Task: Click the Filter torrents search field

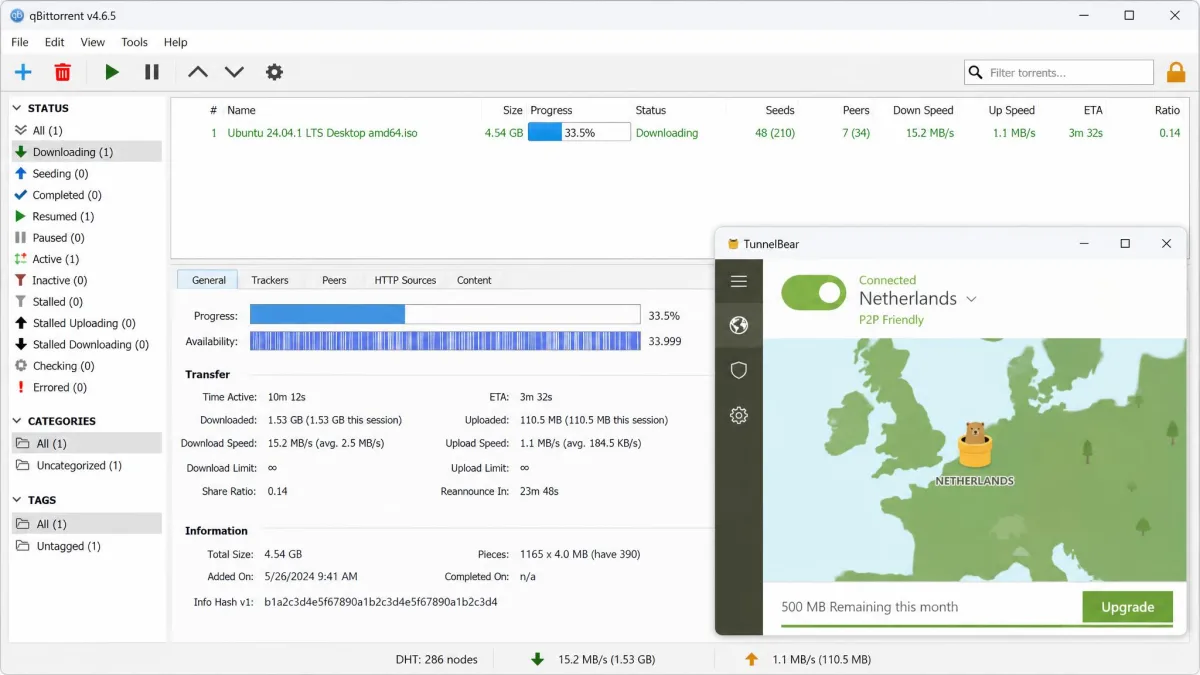Action: click(1059, 72)
